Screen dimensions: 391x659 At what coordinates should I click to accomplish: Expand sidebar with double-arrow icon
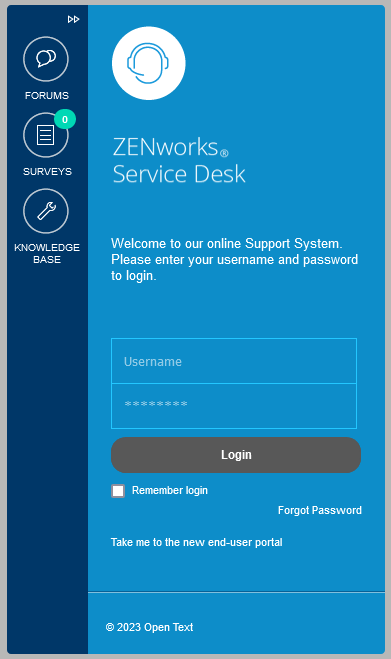coord(74,19)
